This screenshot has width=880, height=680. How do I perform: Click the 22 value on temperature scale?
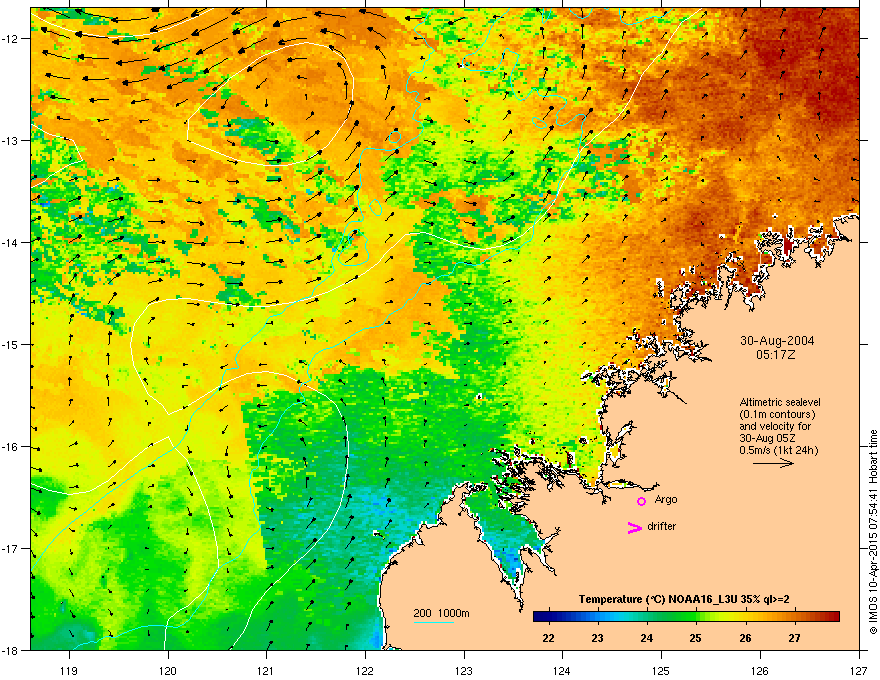tap(548, 638)
